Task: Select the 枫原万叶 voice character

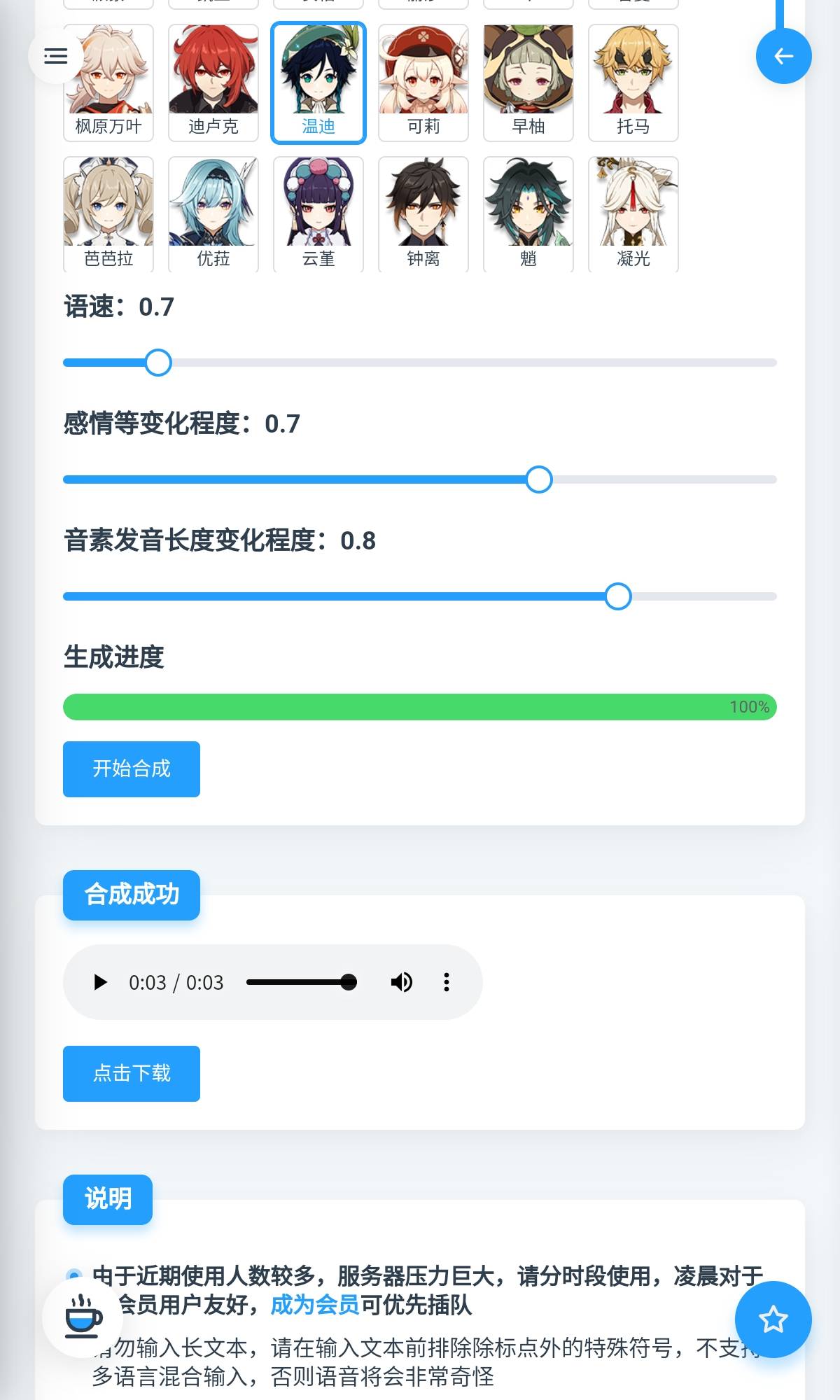Action: point(108,83)
